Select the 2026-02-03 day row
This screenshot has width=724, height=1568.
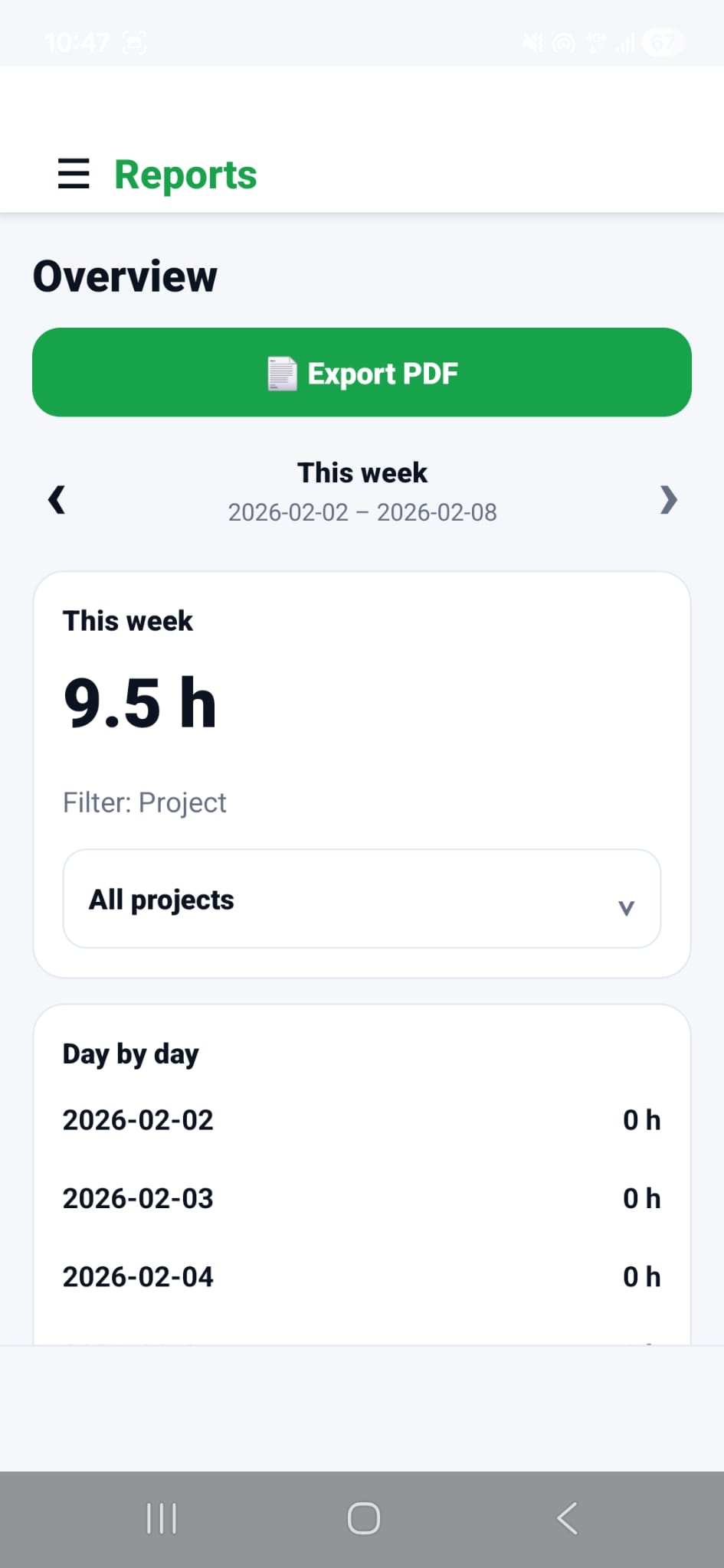138,1197
